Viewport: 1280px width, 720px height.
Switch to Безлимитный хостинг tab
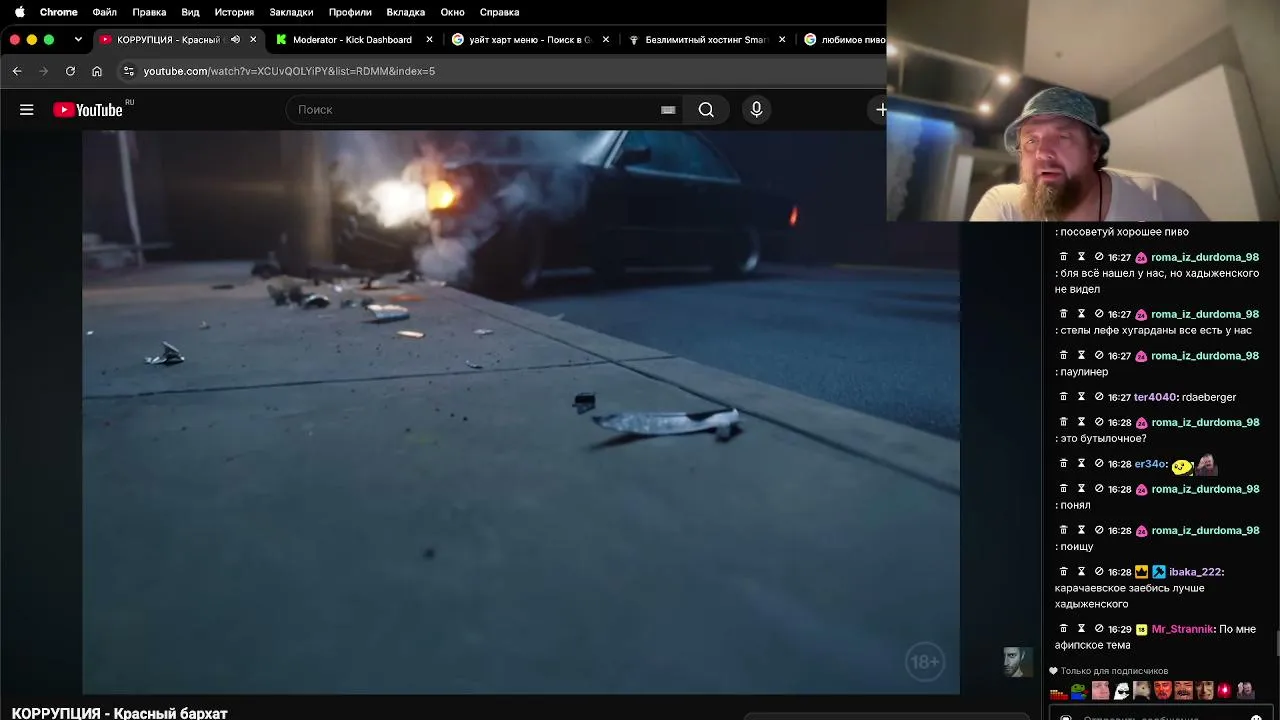click(x=704, y=40)
